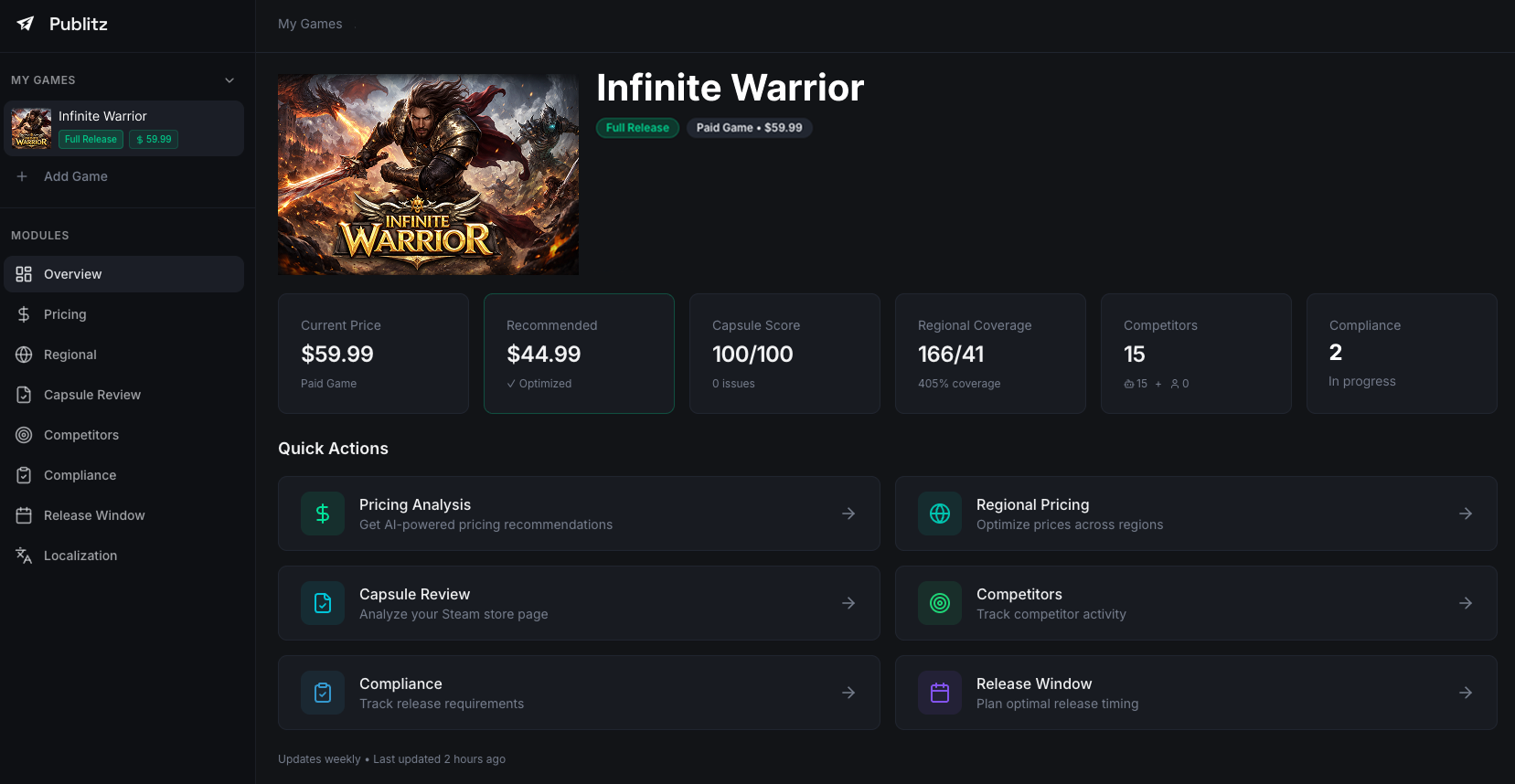Click the Recommended $44.99 card
Viewport: 1515px width, 784px height.
pos(579,354)
